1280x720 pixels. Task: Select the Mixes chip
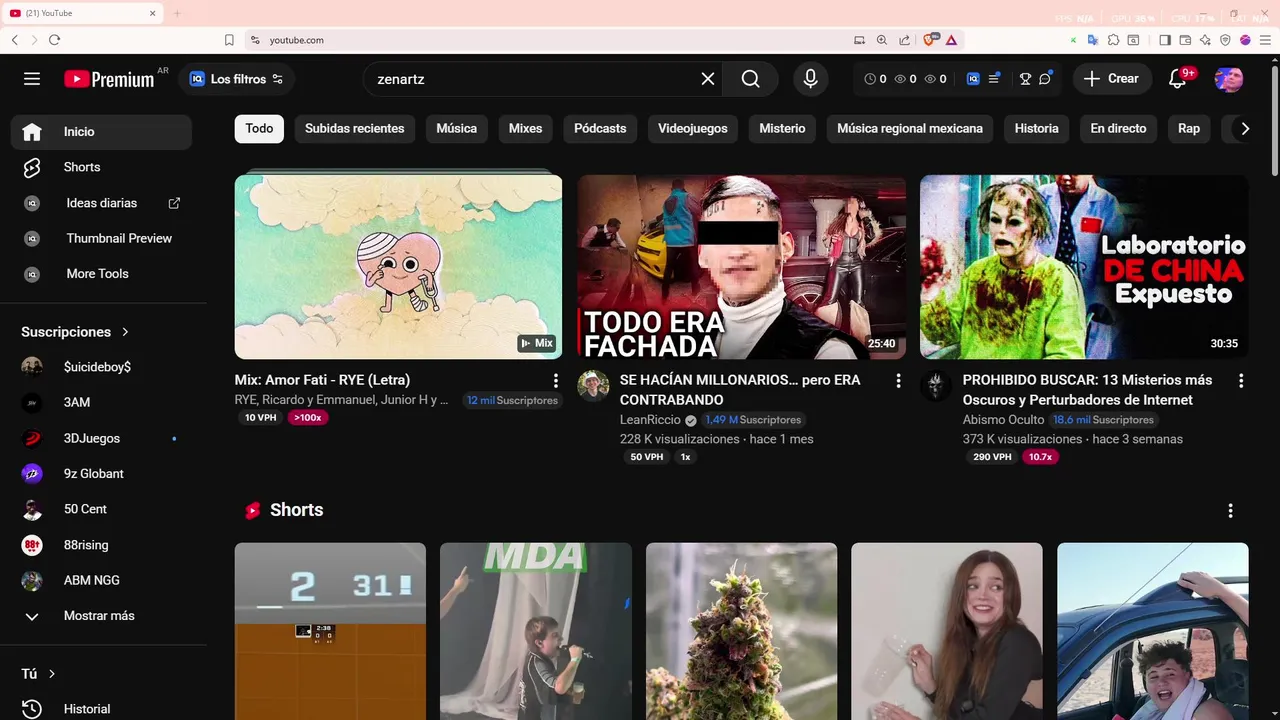[x=525, y=128]
